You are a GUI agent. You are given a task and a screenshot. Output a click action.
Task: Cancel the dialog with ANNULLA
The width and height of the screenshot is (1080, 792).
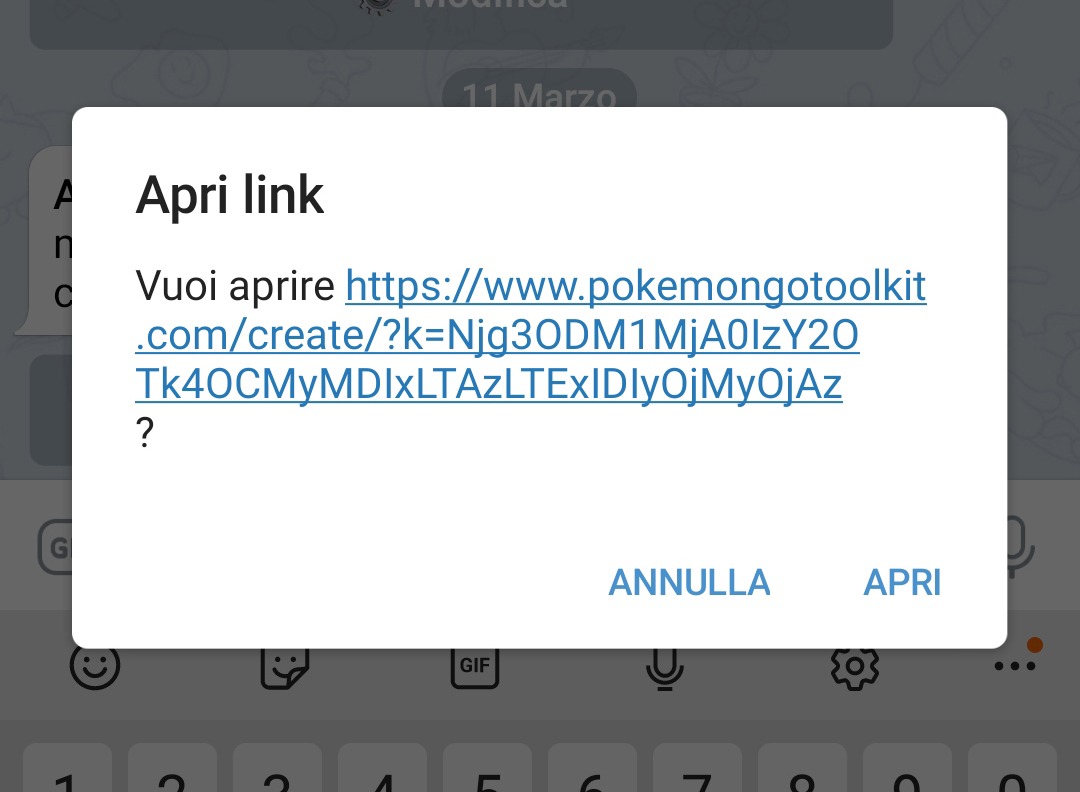(689, 583)
